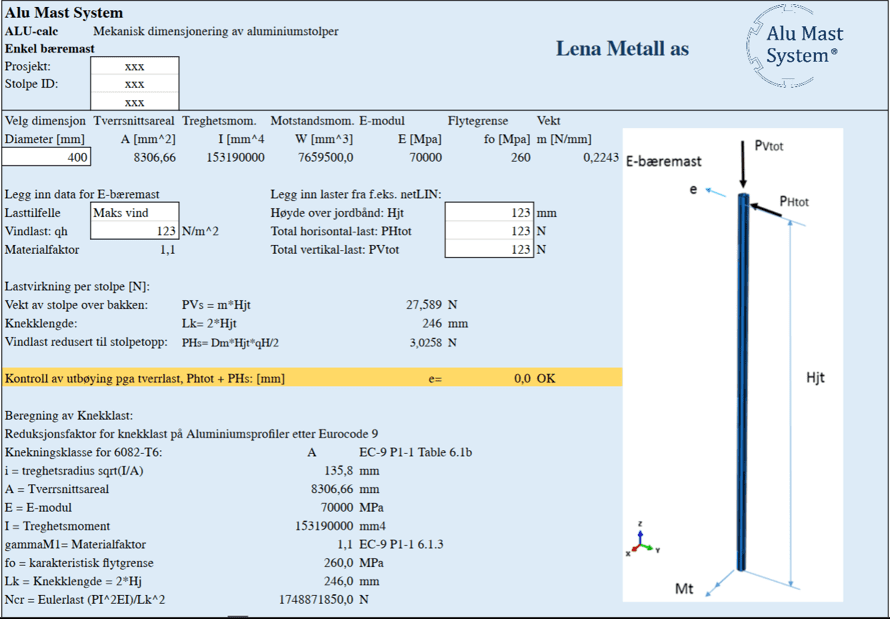Select the 0,0 deflection value after e=

click(522, 378)
